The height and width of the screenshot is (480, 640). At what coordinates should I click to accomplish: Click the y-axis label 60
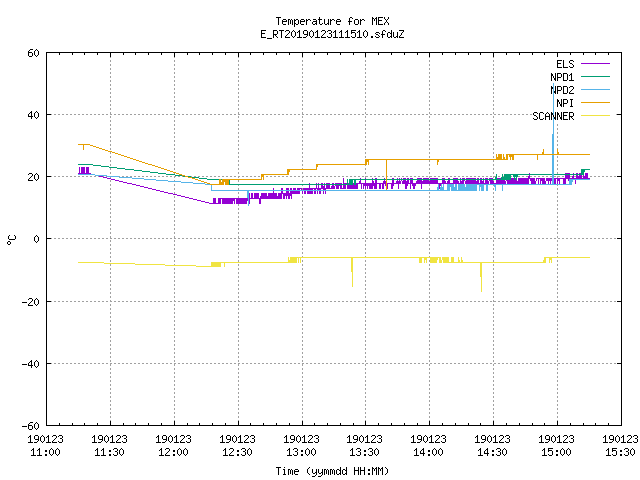coord(33,53)
